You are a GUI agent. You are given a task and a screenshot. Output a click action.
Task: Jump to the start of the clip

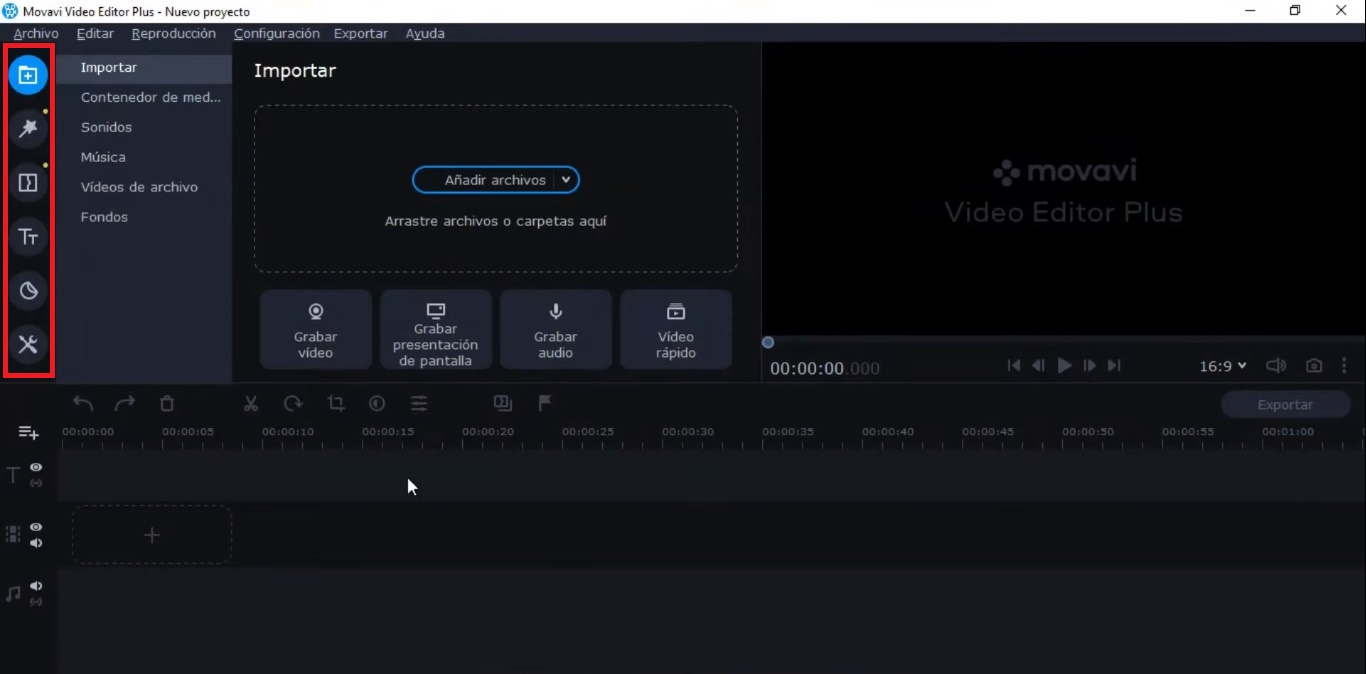click(x=1014, y=366)
